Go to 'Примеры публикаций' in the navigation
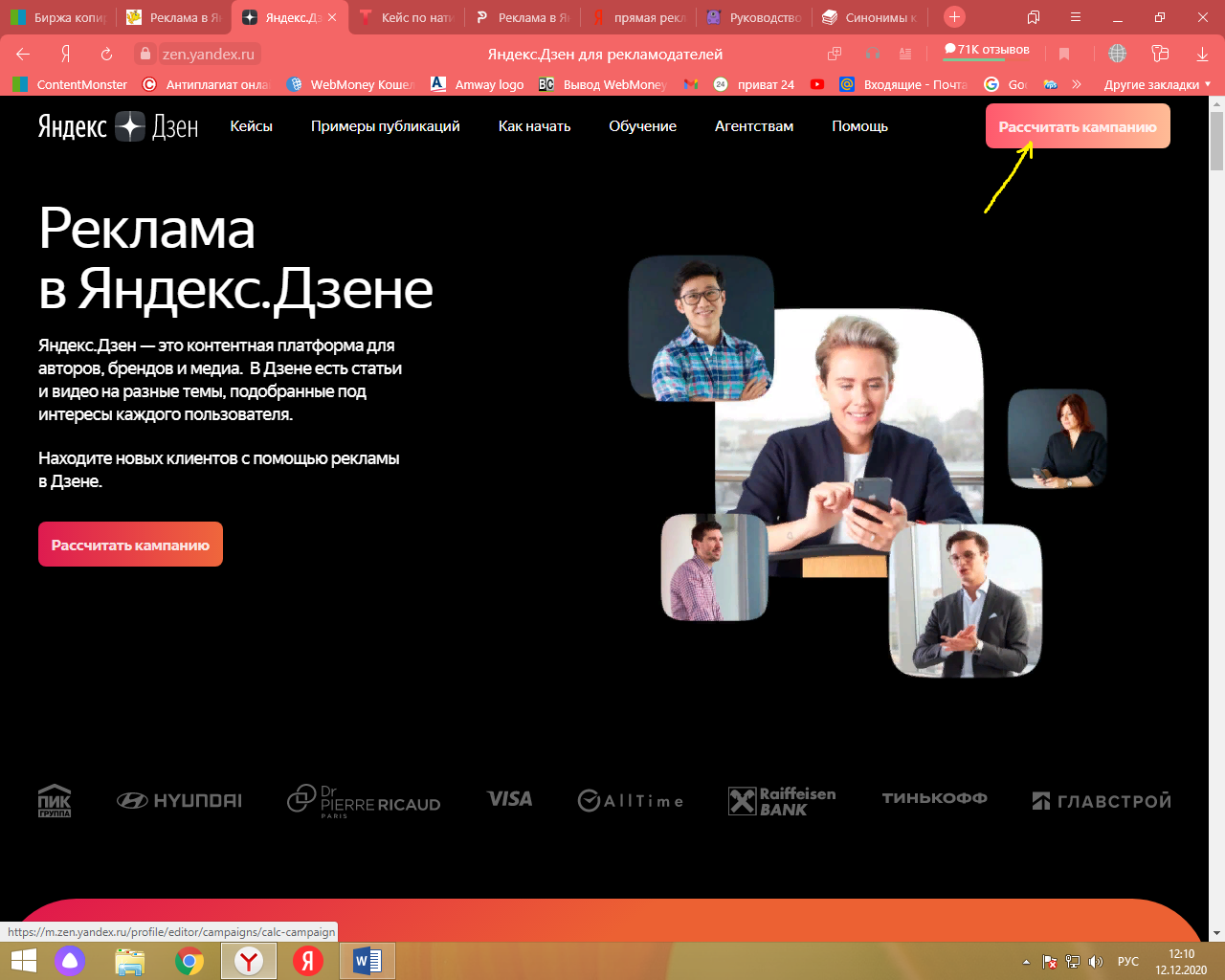This screenshot has width=1225, height=980. 385,126
